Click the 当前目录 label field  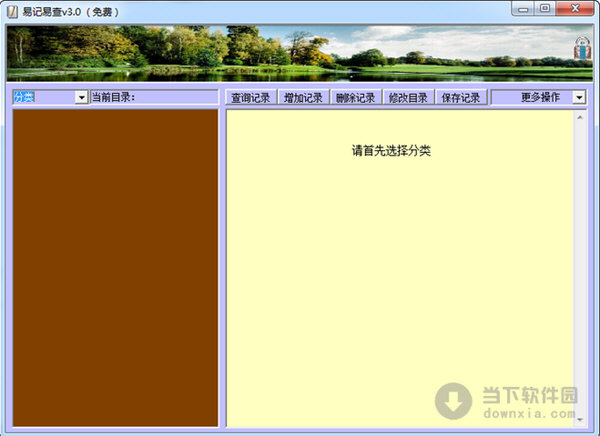[154, 97]
